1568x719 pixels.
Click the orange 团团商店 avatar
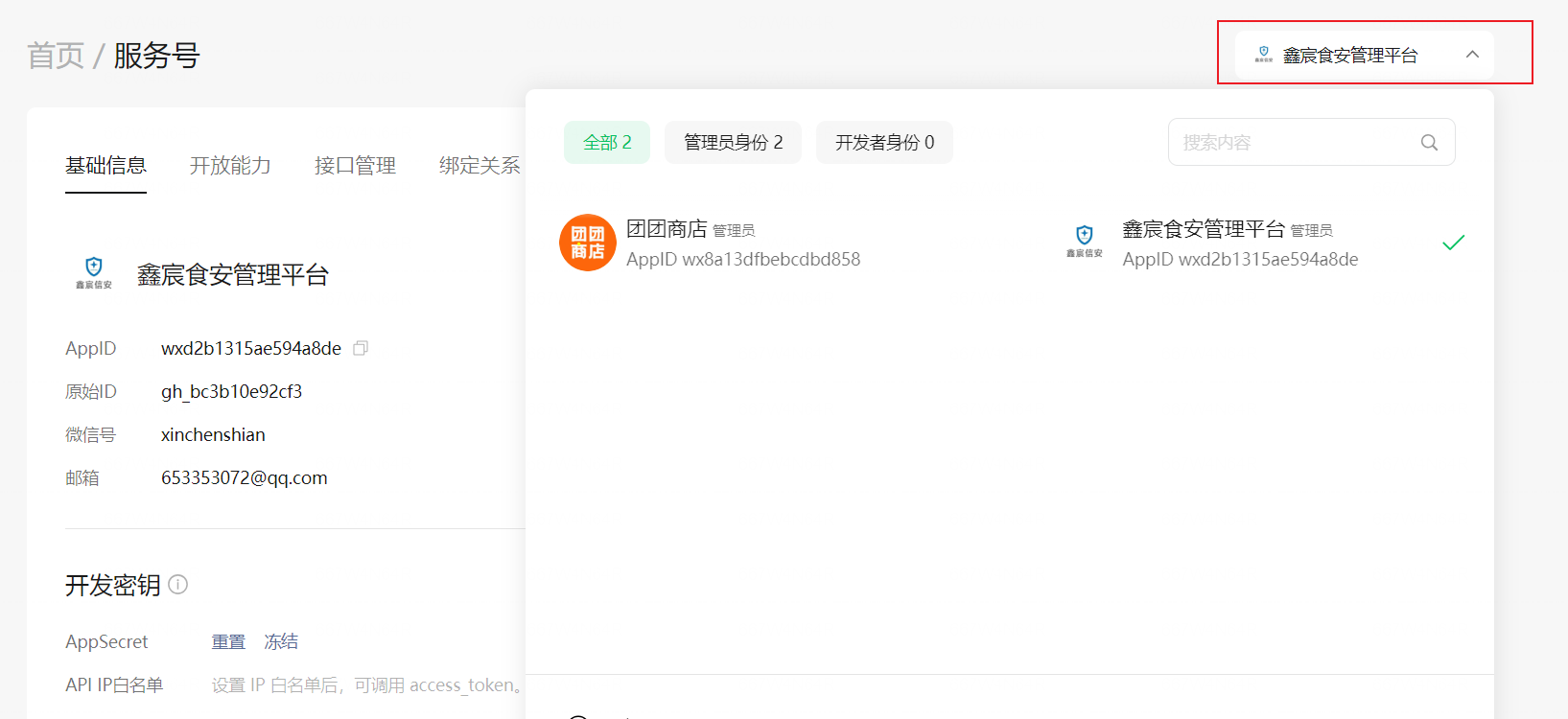pyautogui.click(x=587, y=243)
